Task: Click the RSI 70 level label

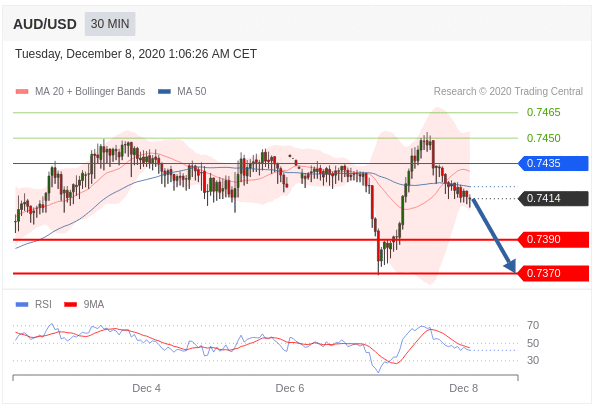Action: [x=533, y=325]
